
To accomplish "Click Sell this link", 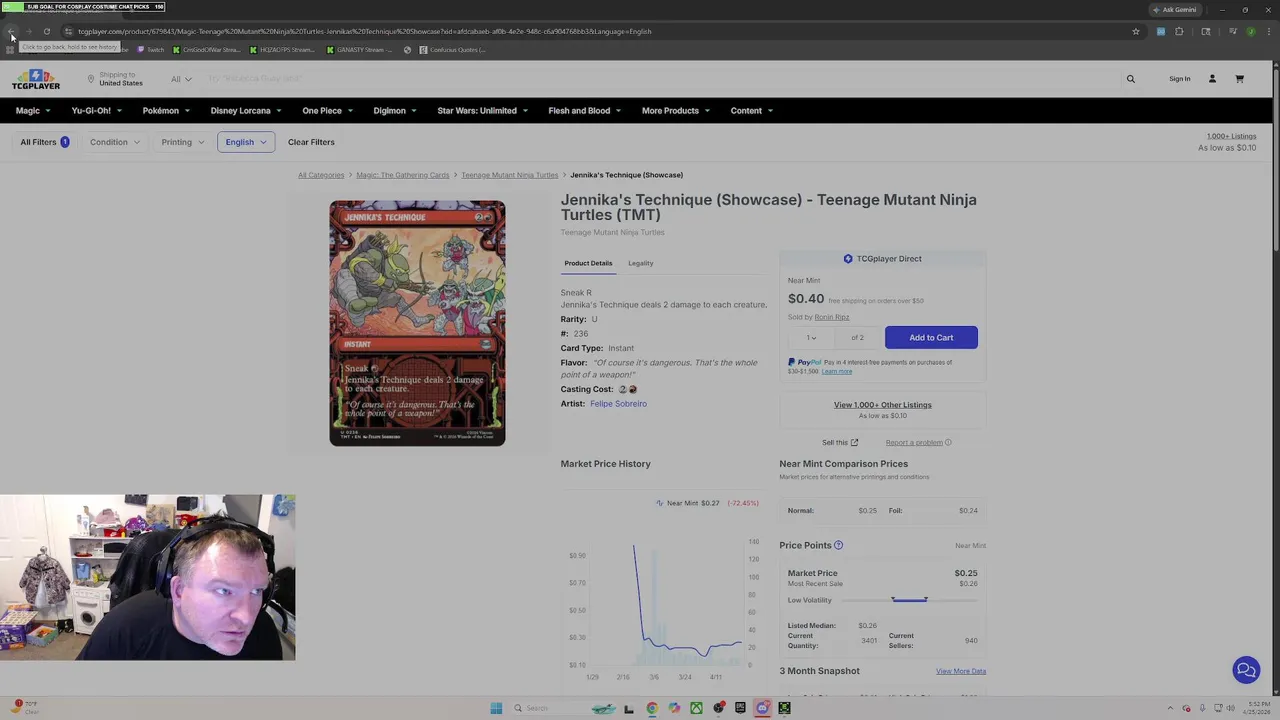I will (x=840, y=443).
